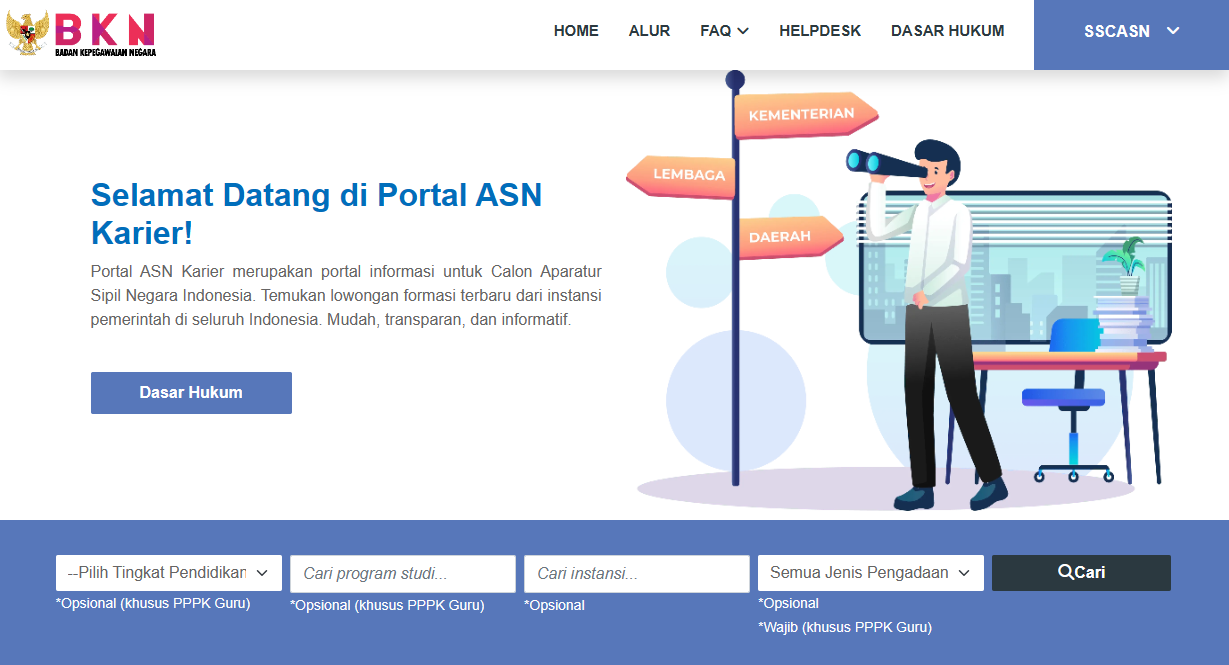1229x665 pixels.
Task: Click the KEMENTERIAN signpost in the illustration
Action: (806, 115)
